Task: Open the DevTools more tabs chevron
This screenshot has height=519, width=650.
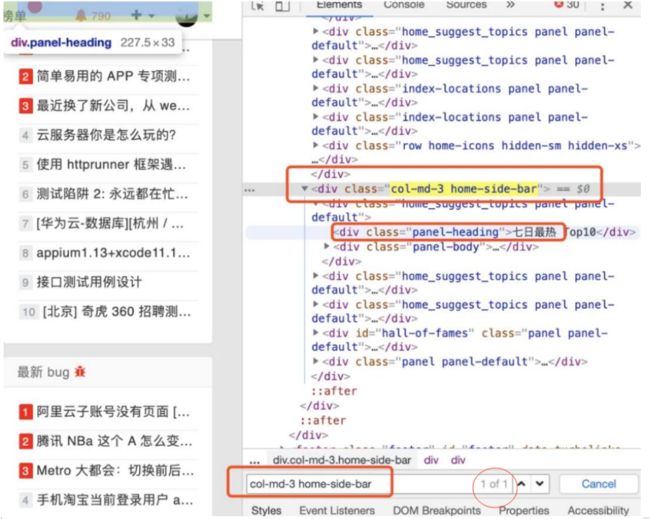Action: pos(510,5)
